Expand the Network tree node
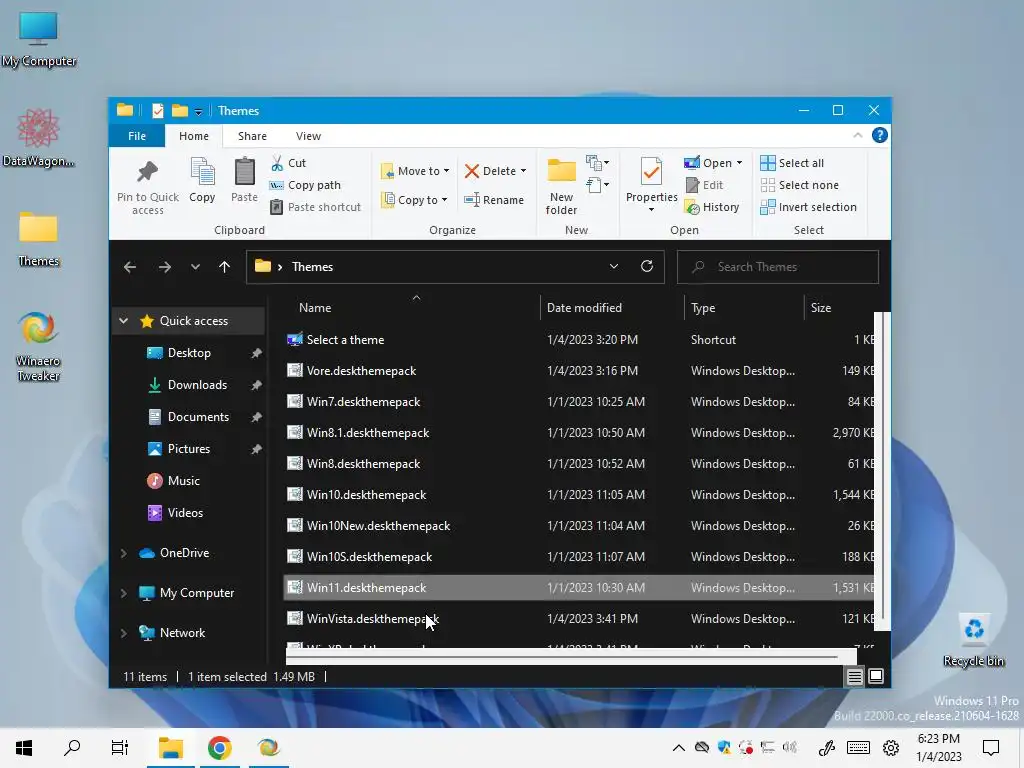The width and height of the screenshot is (1024, 768). 123,633
